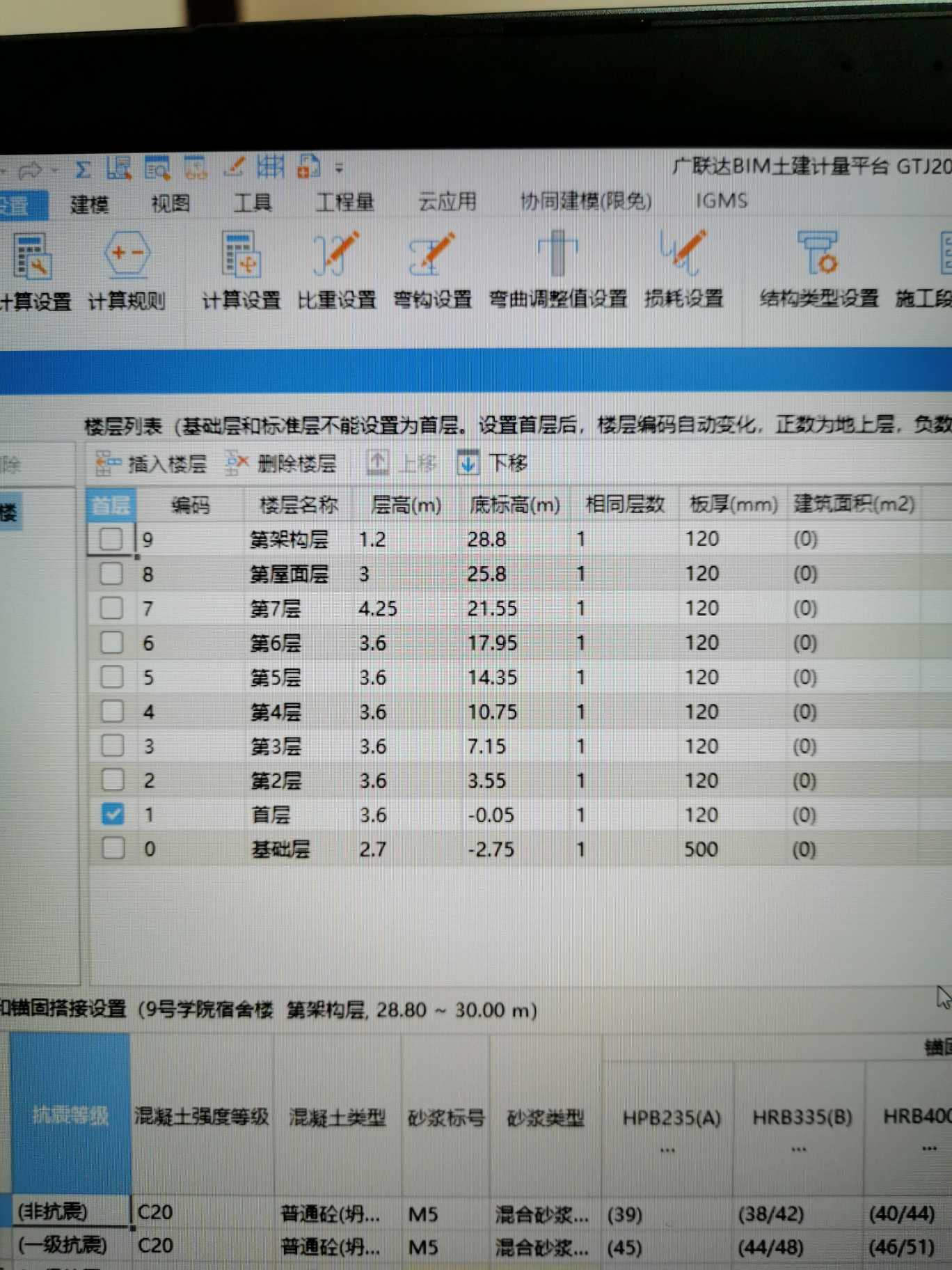Check the 首层 box for 第7层 row

pyautogui.click(x=112, y=608)
